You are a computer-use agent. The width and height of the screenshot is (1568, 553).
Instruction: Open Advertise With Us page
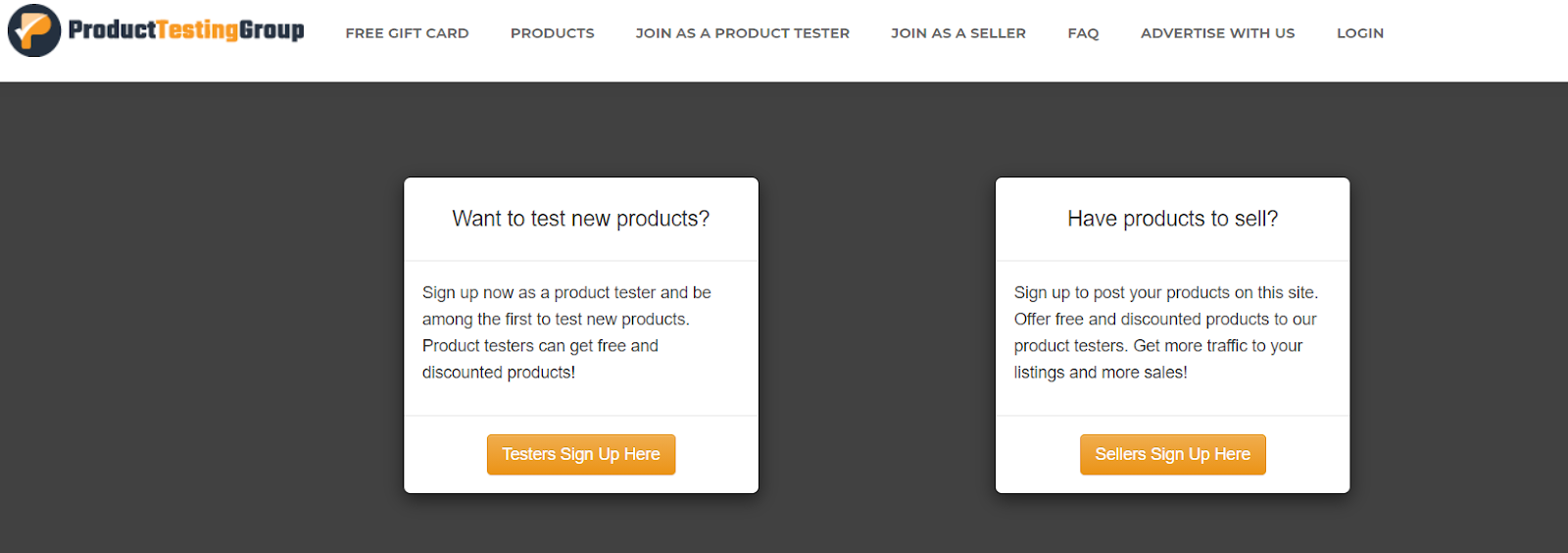pyautogui.click(x=1217, y=33)
